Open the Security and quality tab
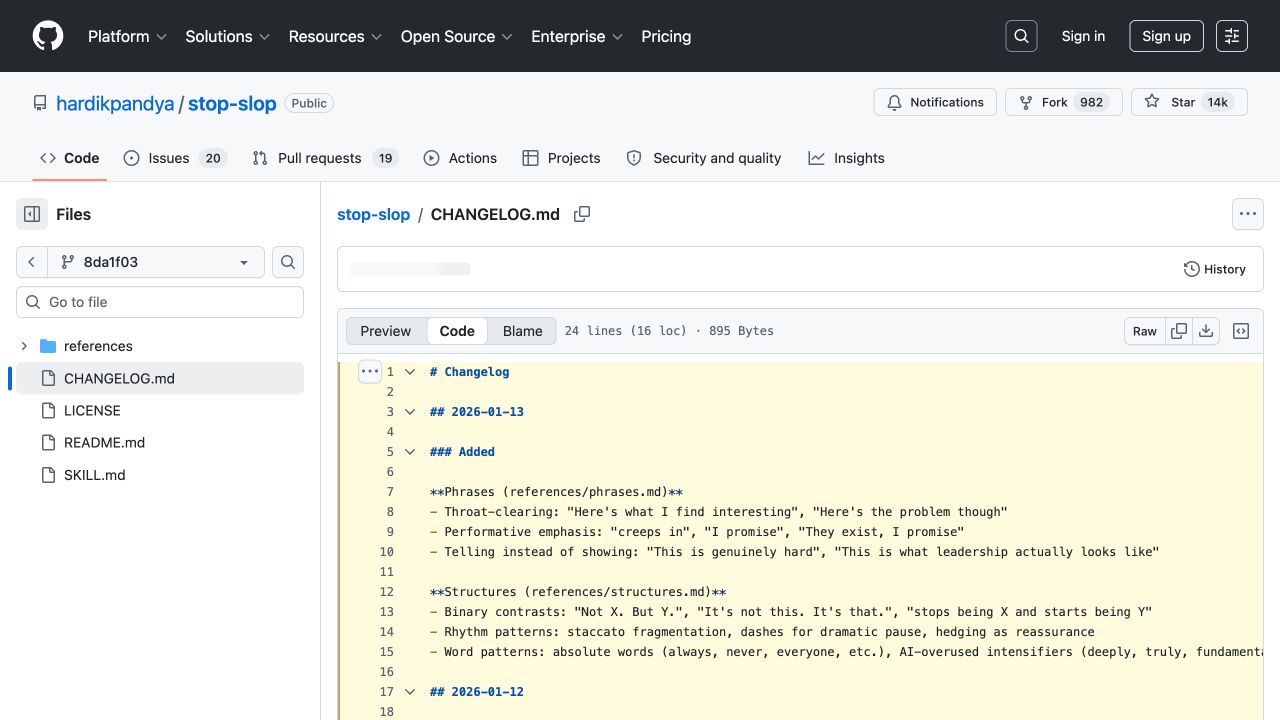The height and width of the screenshot is (720, 1280). point(704,158)
